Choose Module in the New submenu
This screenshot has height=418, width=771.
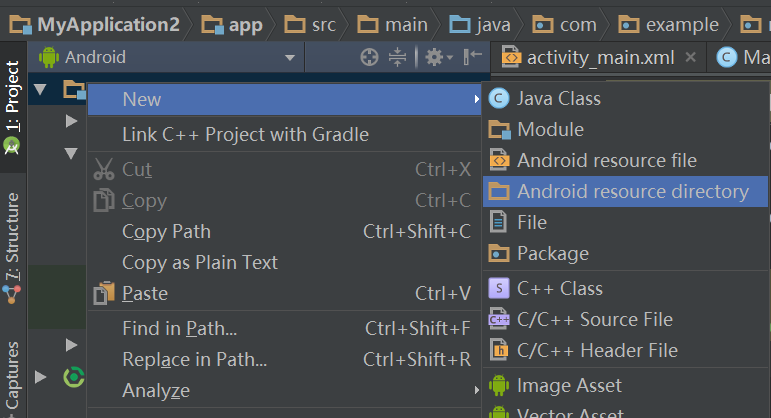[549, 129]
